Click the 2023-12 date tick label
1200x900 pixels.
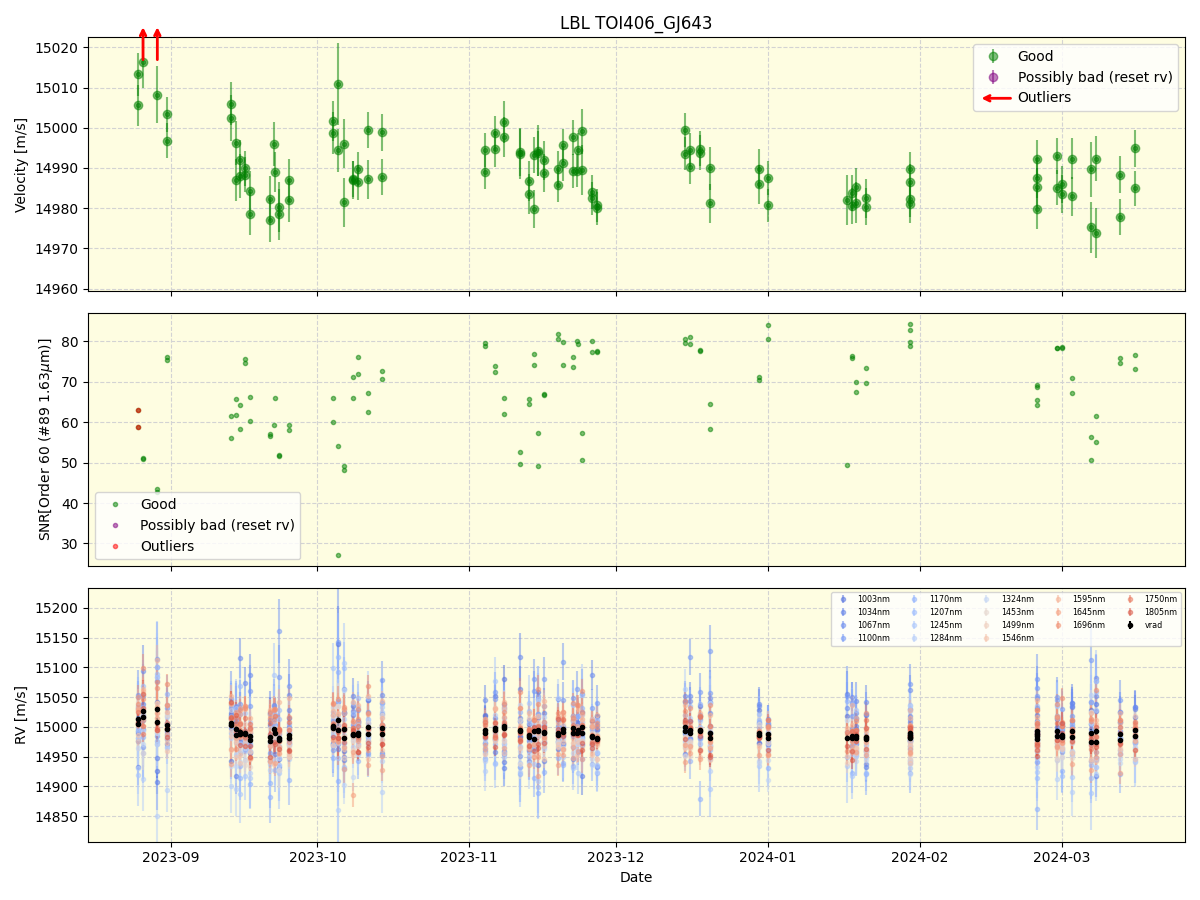(x=616, y=857)
